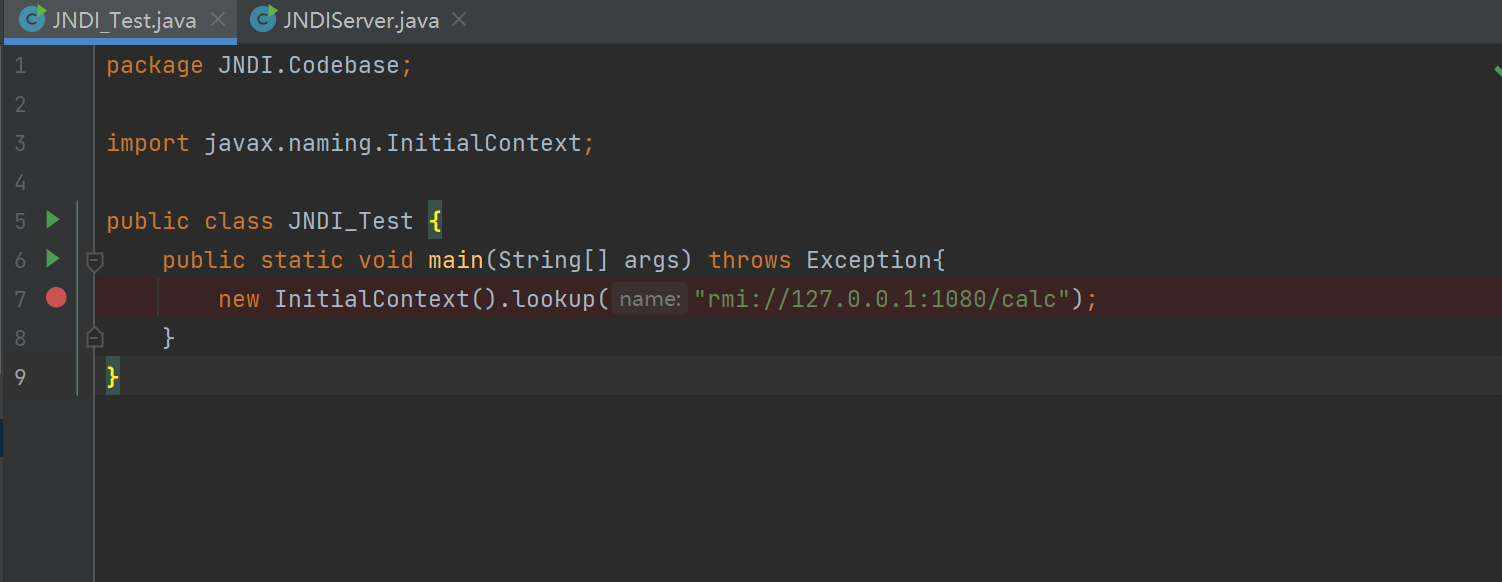1502x582 pixels.
Task: Click run gutter arrow beside class JNDI_Test
Action: [53, 220]
